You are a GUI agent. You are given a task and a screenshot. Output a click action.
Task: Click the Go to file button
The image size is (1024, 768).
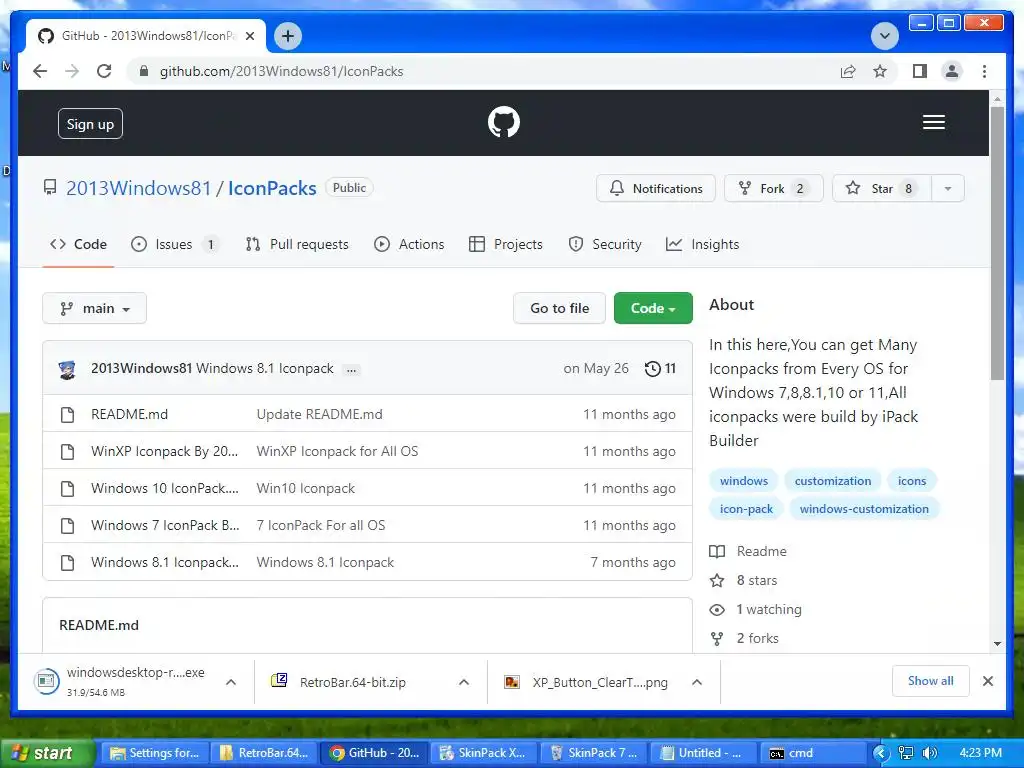560,308
